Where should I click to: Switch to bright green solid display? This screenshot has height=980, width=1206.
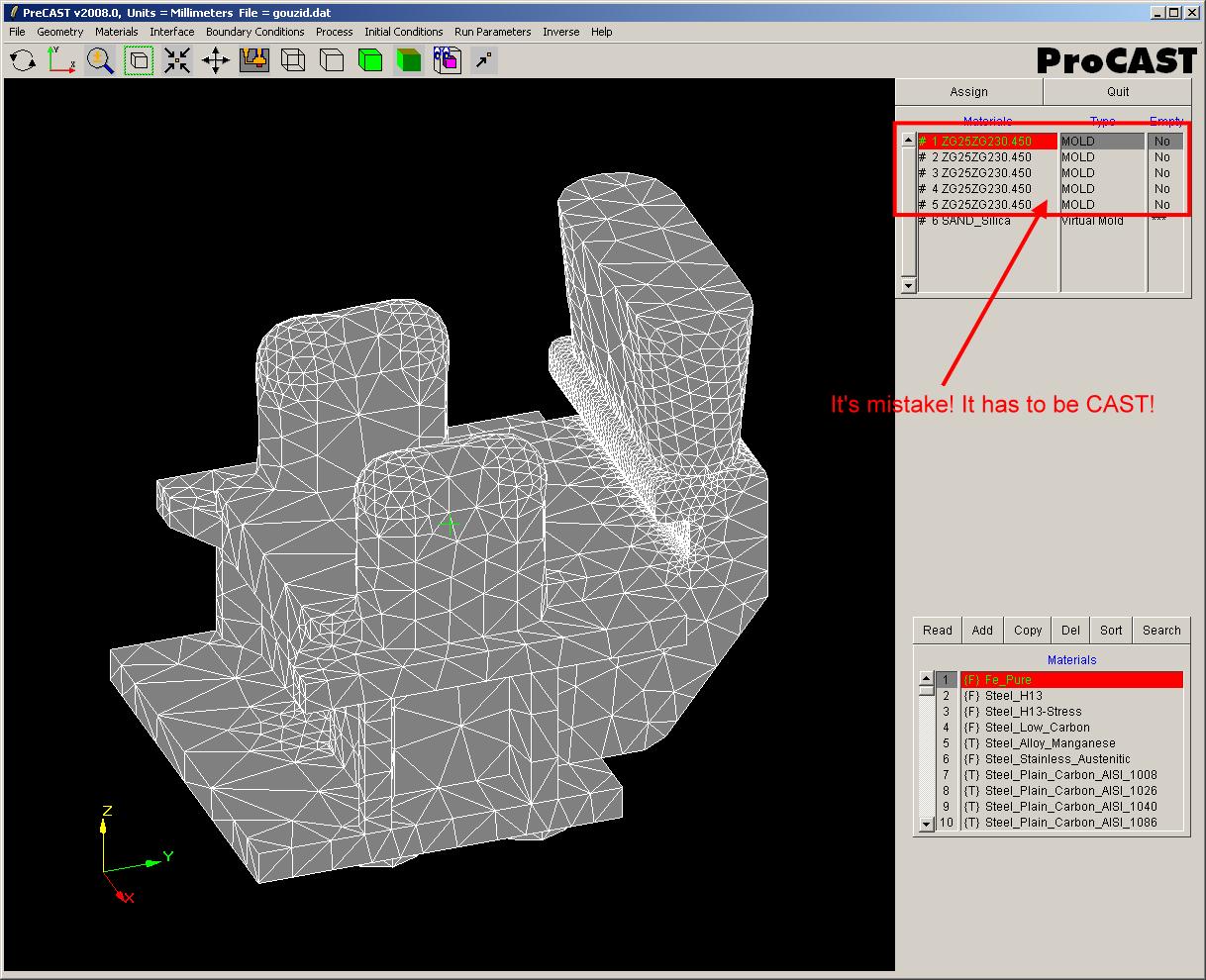point(370,61)
